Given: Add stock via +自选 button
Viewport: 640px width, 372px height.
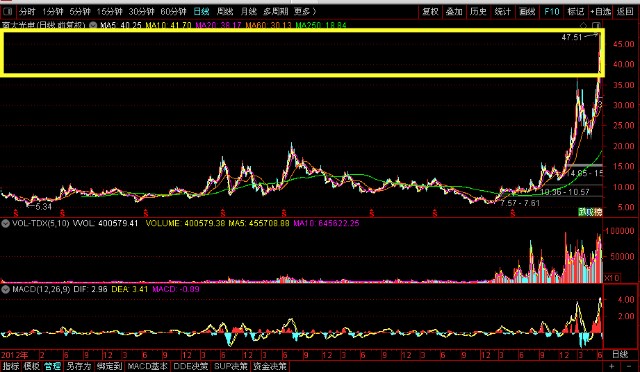Looking at the screenshot, I should click(600, 11).
